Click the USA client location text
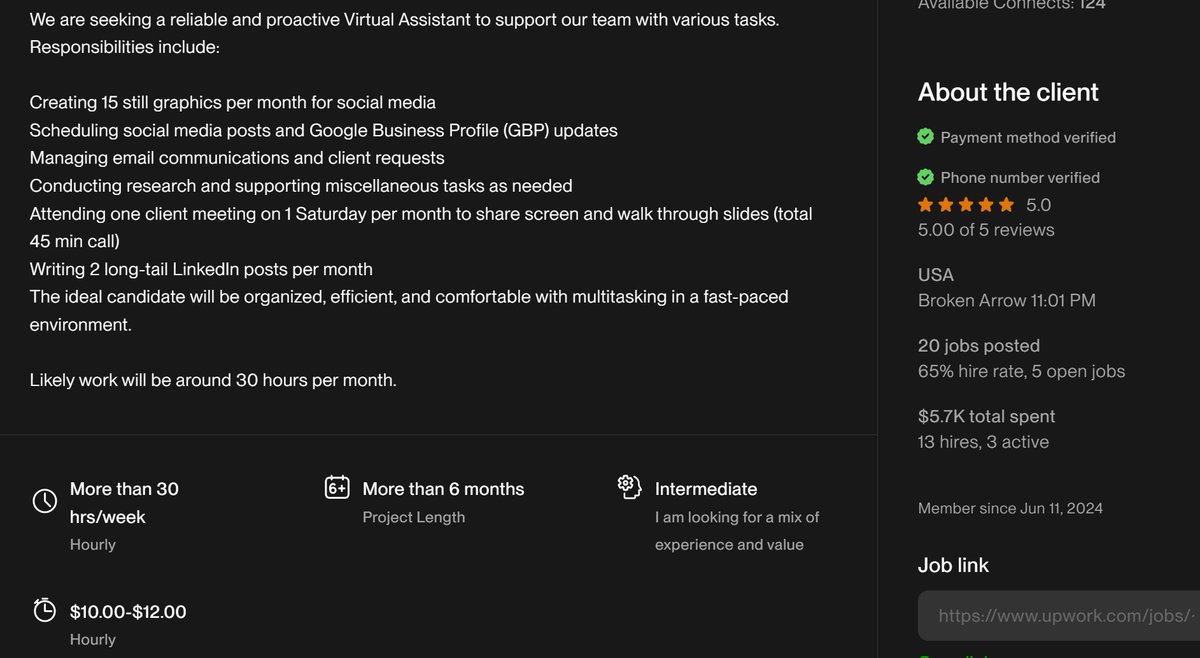 (x=934, y=274)
